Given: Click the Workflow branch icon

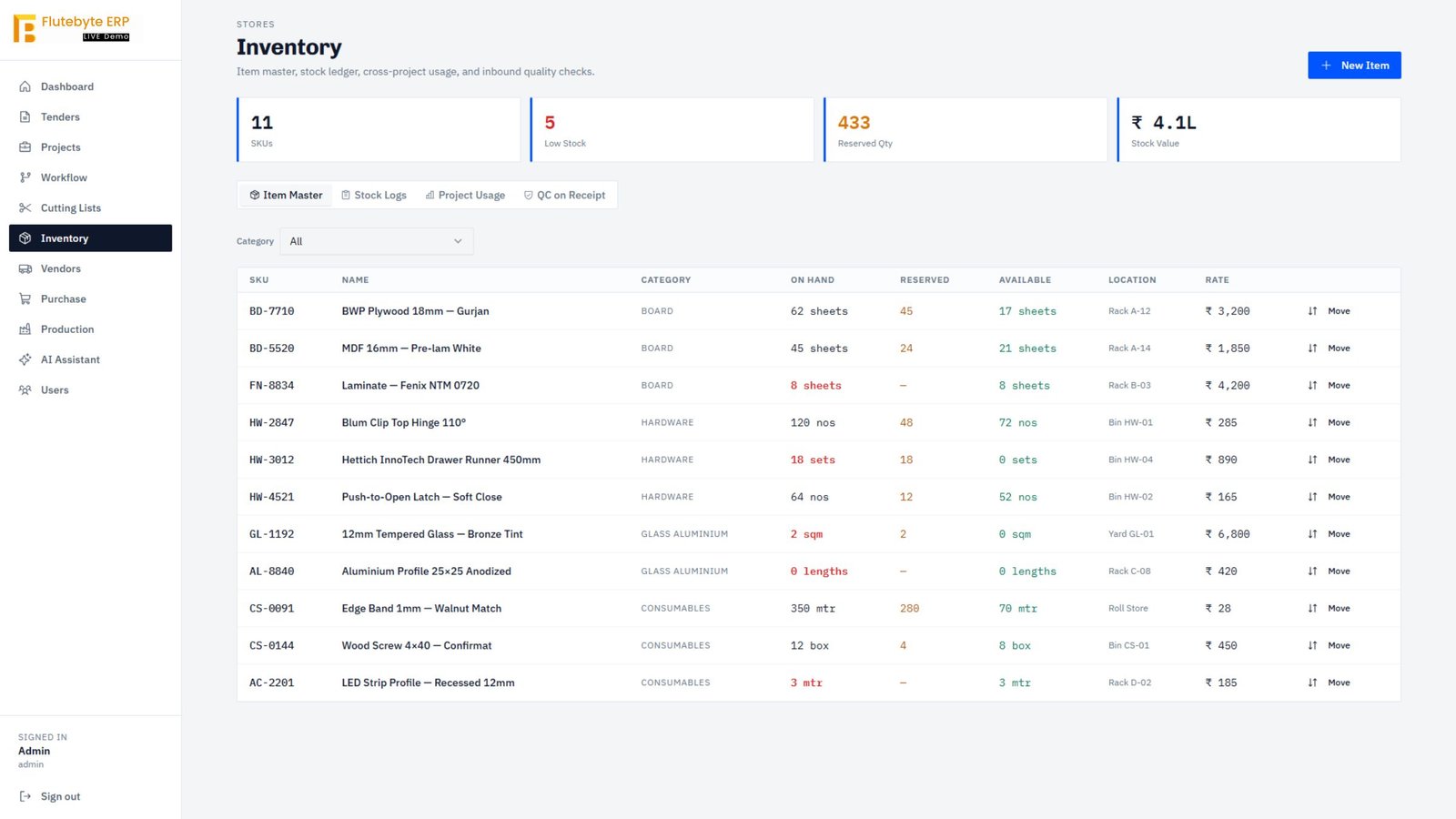Looking at the screenshot, I should [x=25, y=177].
